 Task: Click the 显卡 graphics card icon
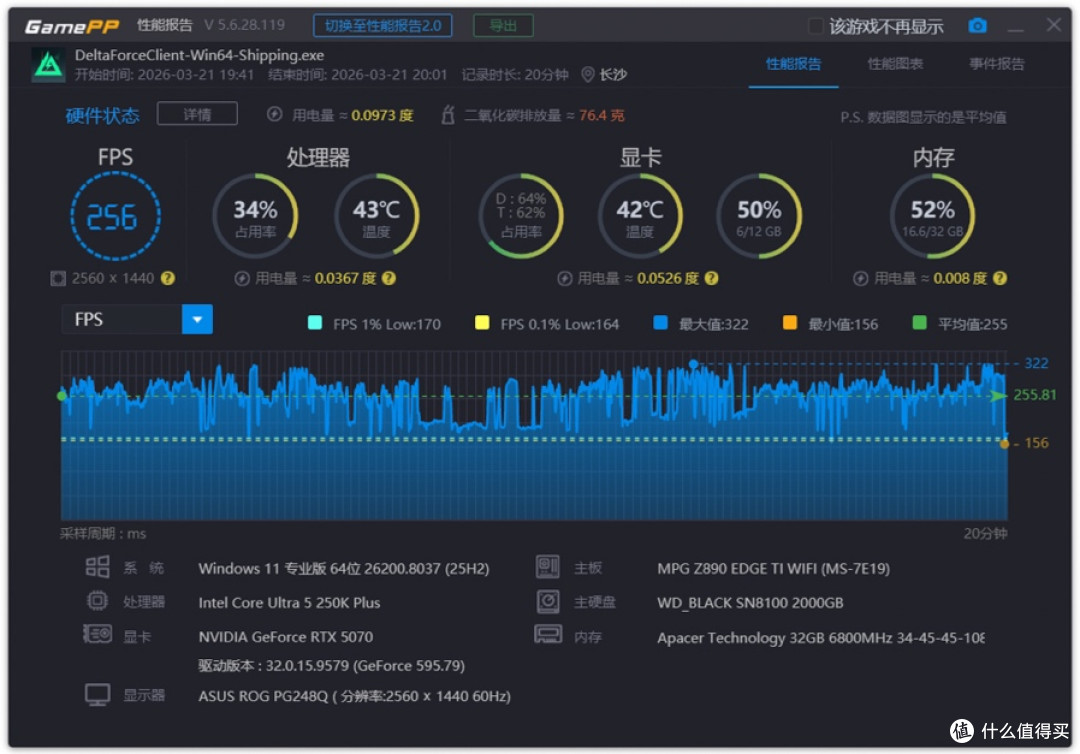click(x=97, y=634)
